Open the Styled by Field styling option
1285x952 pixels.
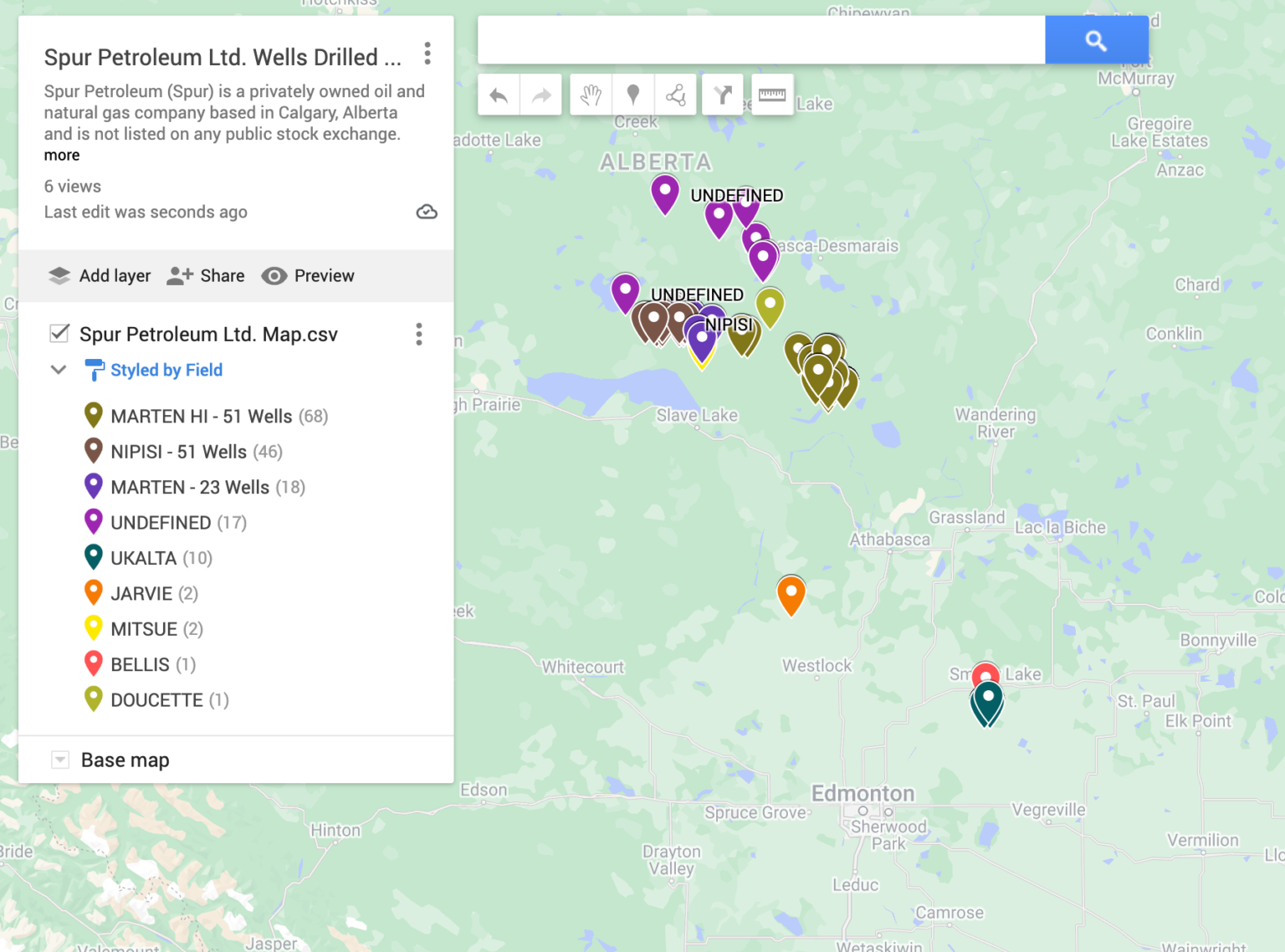[x=166, y=370]
